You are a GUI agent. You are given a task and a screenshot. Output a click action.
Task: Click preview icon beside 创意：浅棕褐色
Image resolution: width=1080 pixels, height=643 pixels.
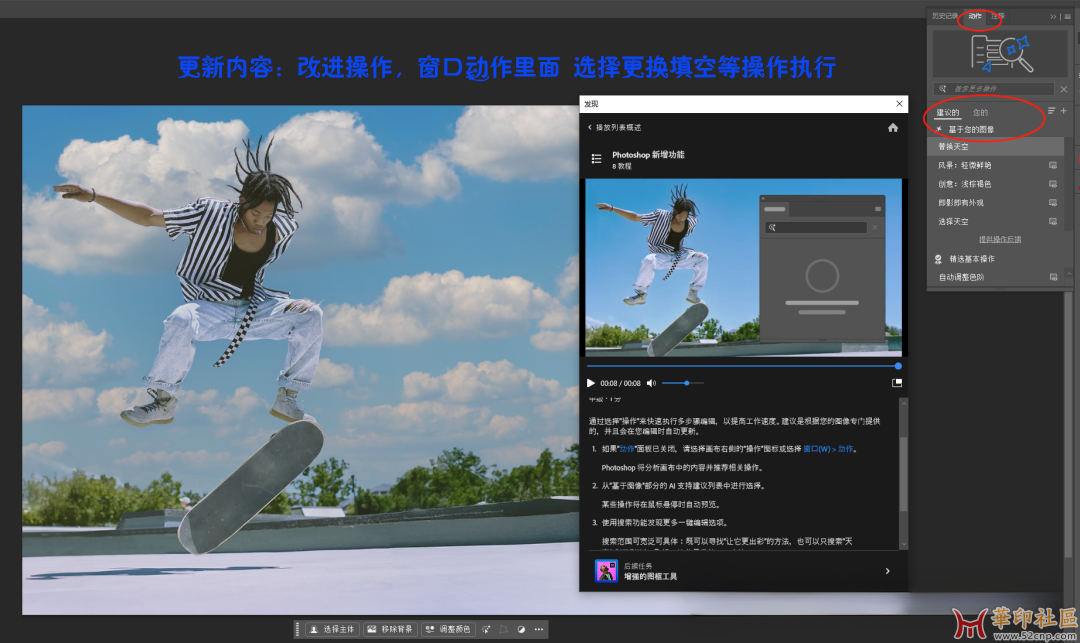click(1052, 184)
